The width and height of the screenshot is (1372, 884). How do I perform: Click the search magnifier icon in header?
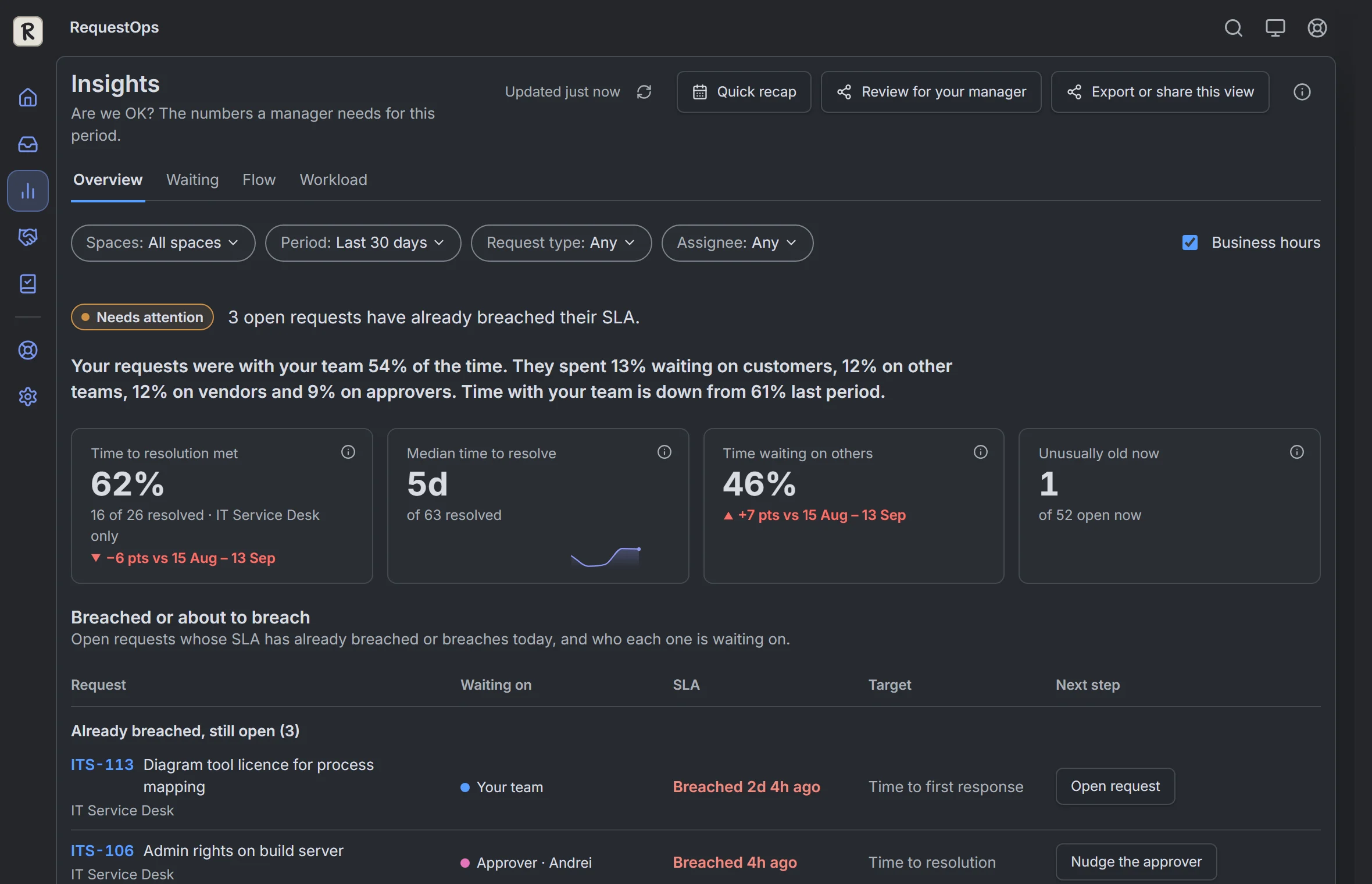[1233, 28]
